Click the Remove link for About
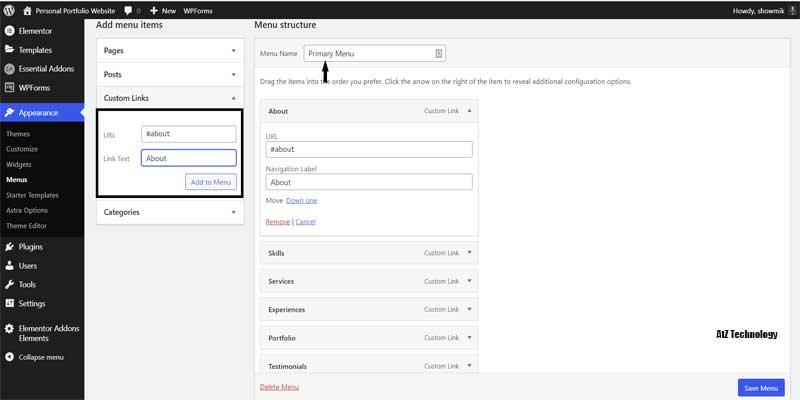The height and width of the screenshot is (400, 800). tap(278, 222)
